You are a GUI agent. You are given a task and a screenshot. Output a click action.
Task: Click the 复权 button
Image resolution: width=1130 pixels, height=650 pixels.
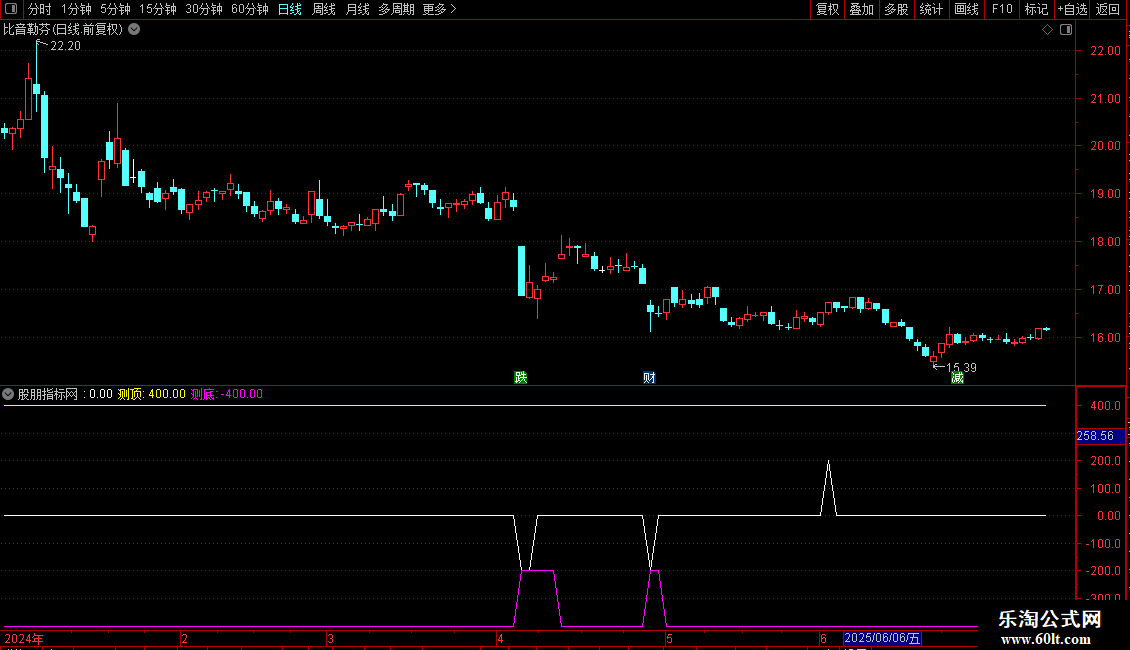(827, 9)
